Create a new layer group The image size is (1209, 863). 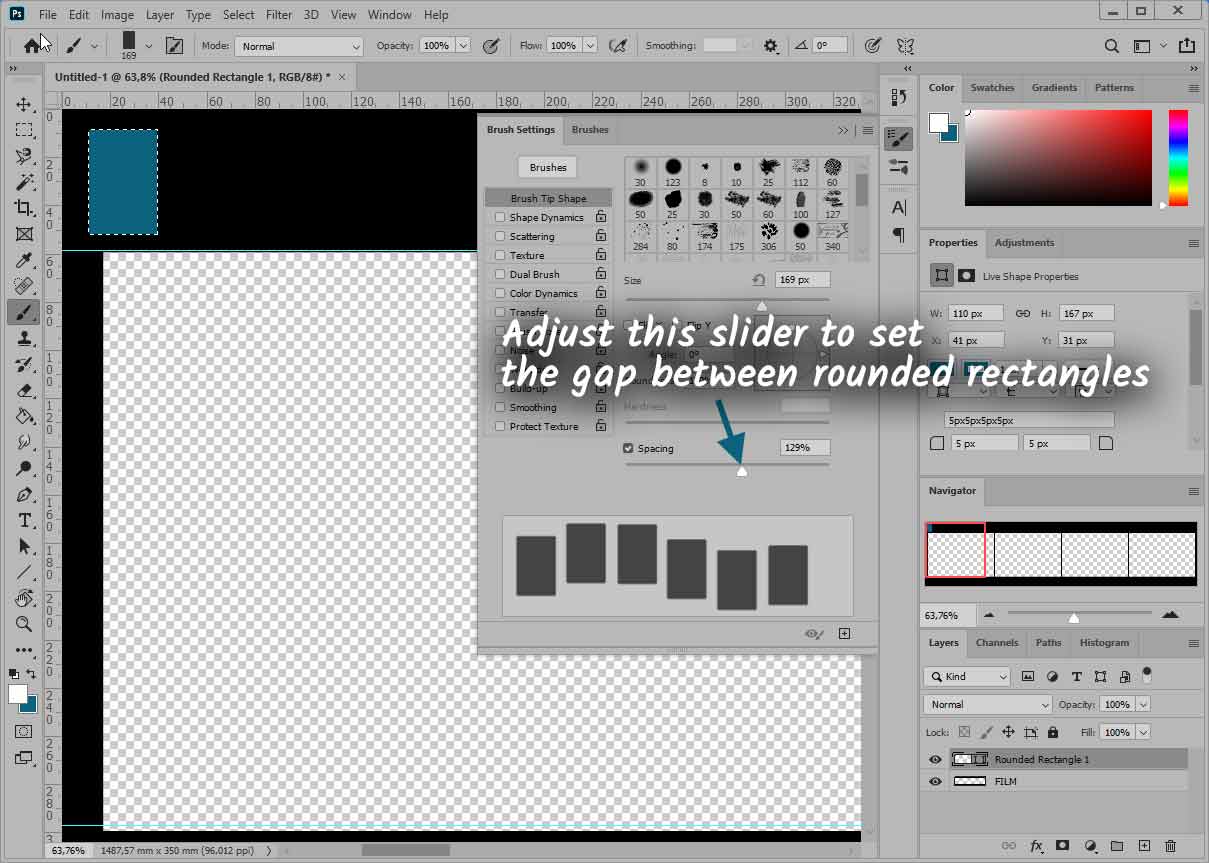click(x=1117, y=846)
